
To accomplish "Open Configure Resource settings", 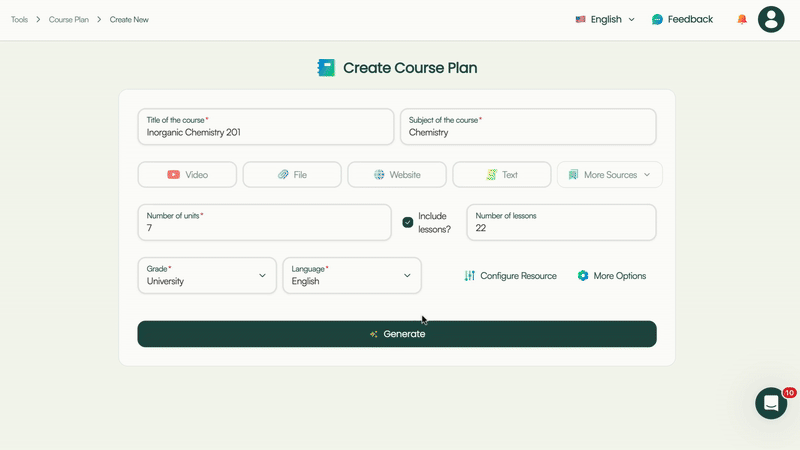I will tap(510, 276).
